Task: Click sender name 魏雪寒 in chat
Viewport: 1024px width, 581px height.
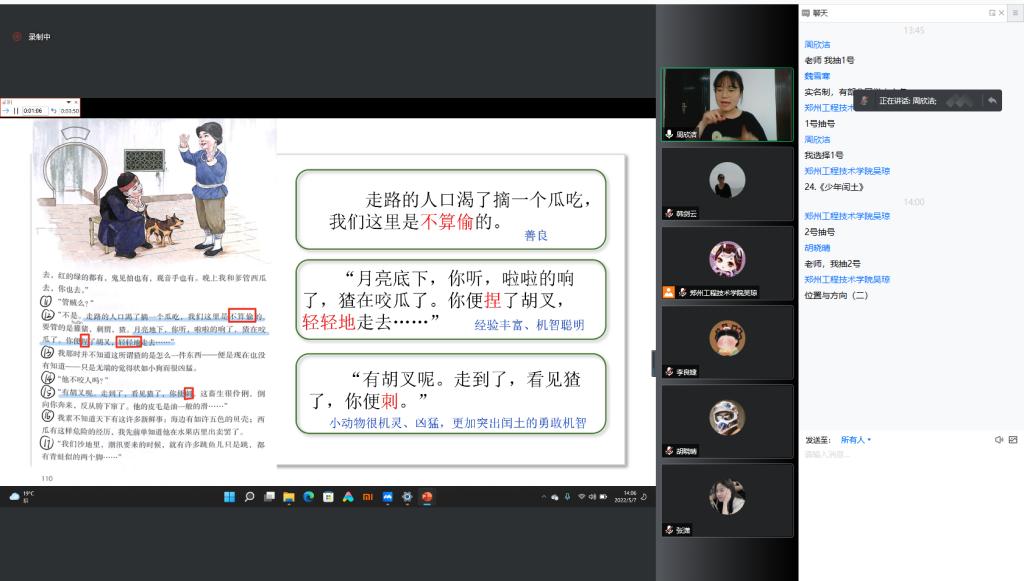Action: click(x=817, y=76)
